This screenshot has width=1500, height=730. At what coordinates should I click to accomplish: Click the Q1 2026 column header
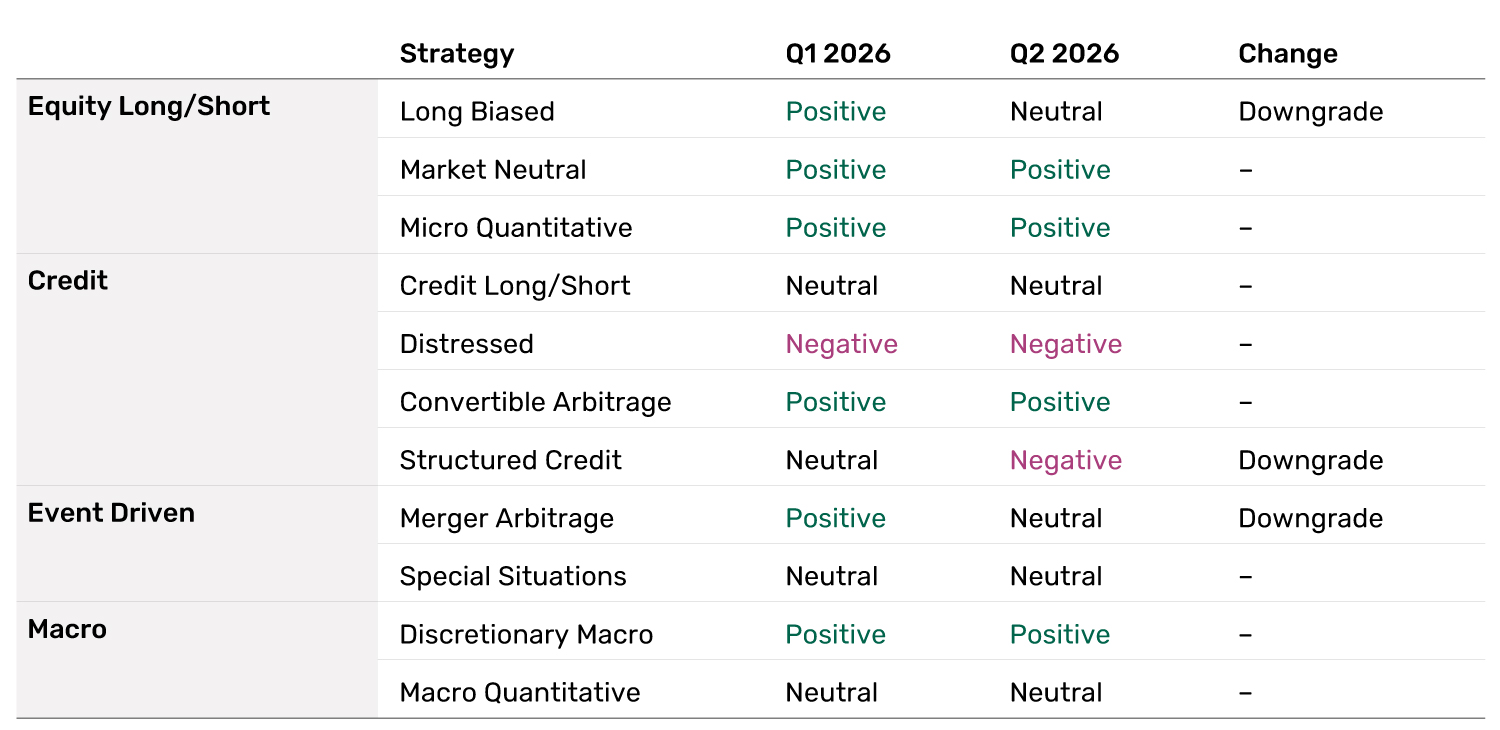coord(837,54)
